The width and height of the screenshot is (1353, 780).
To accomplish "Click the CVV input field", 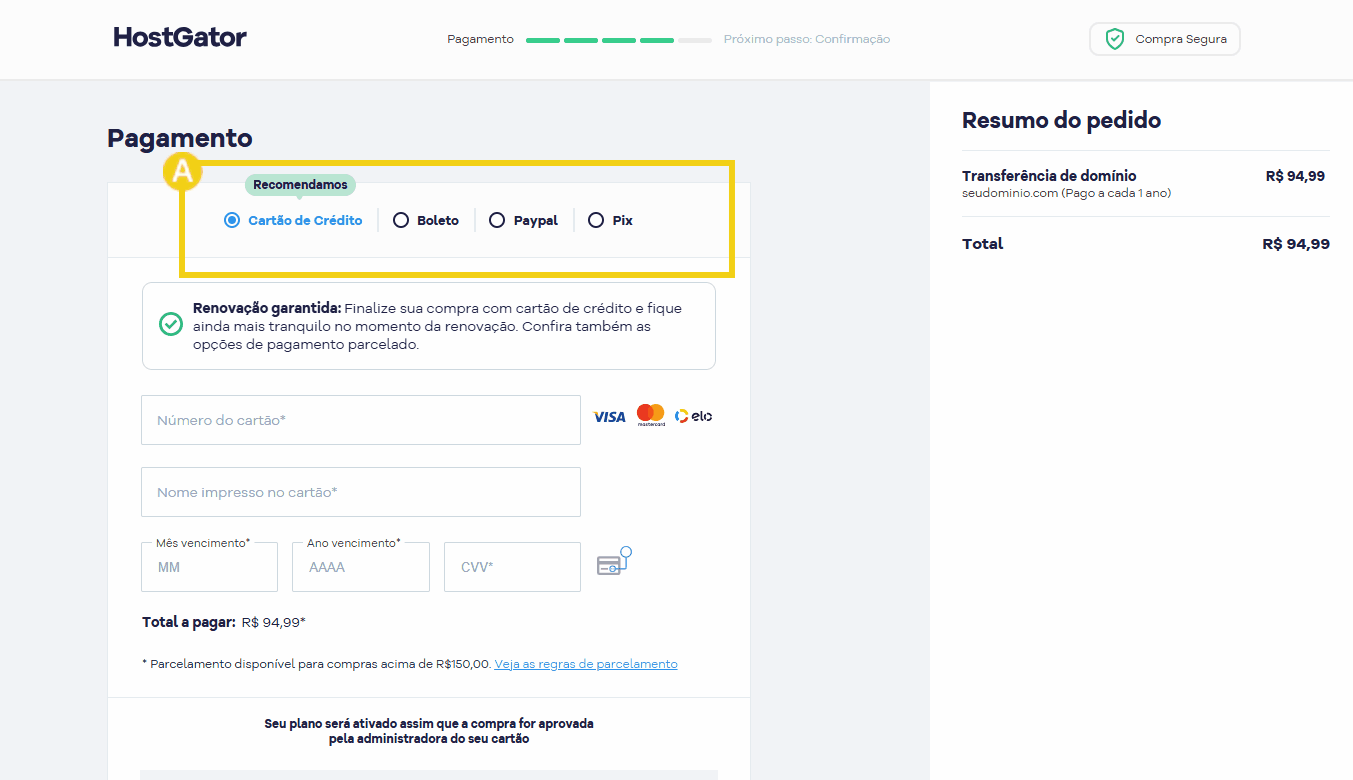I will pyautogui.click(x=512, y=567).
